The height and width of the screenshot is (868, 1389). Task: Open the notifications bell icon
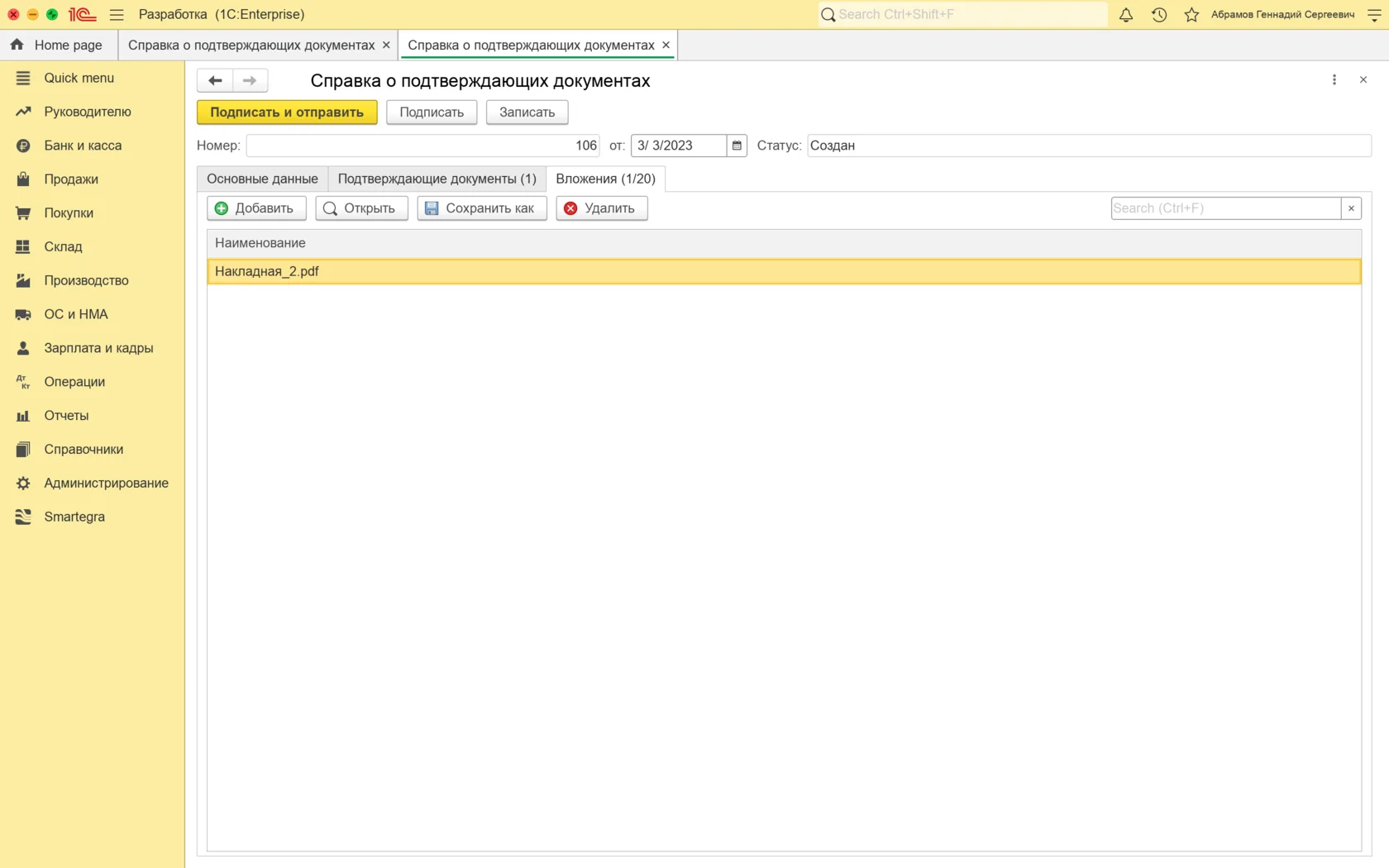[1125, 15]
